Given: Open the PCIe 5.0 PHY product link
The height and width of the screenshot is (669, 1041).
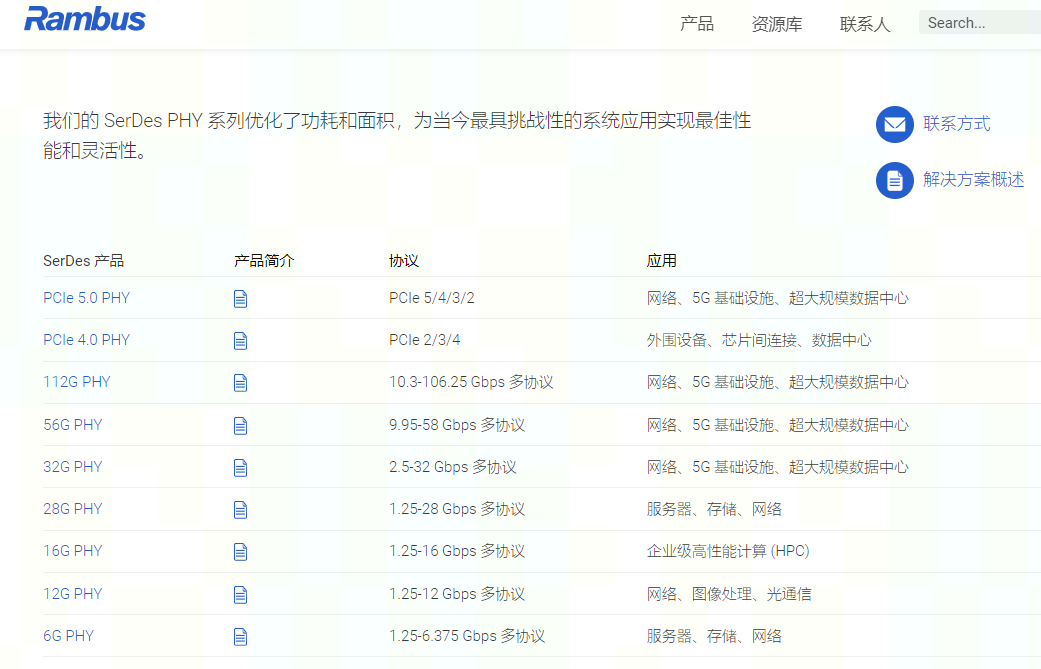Looking at the screenshot, I should (86, 298).
